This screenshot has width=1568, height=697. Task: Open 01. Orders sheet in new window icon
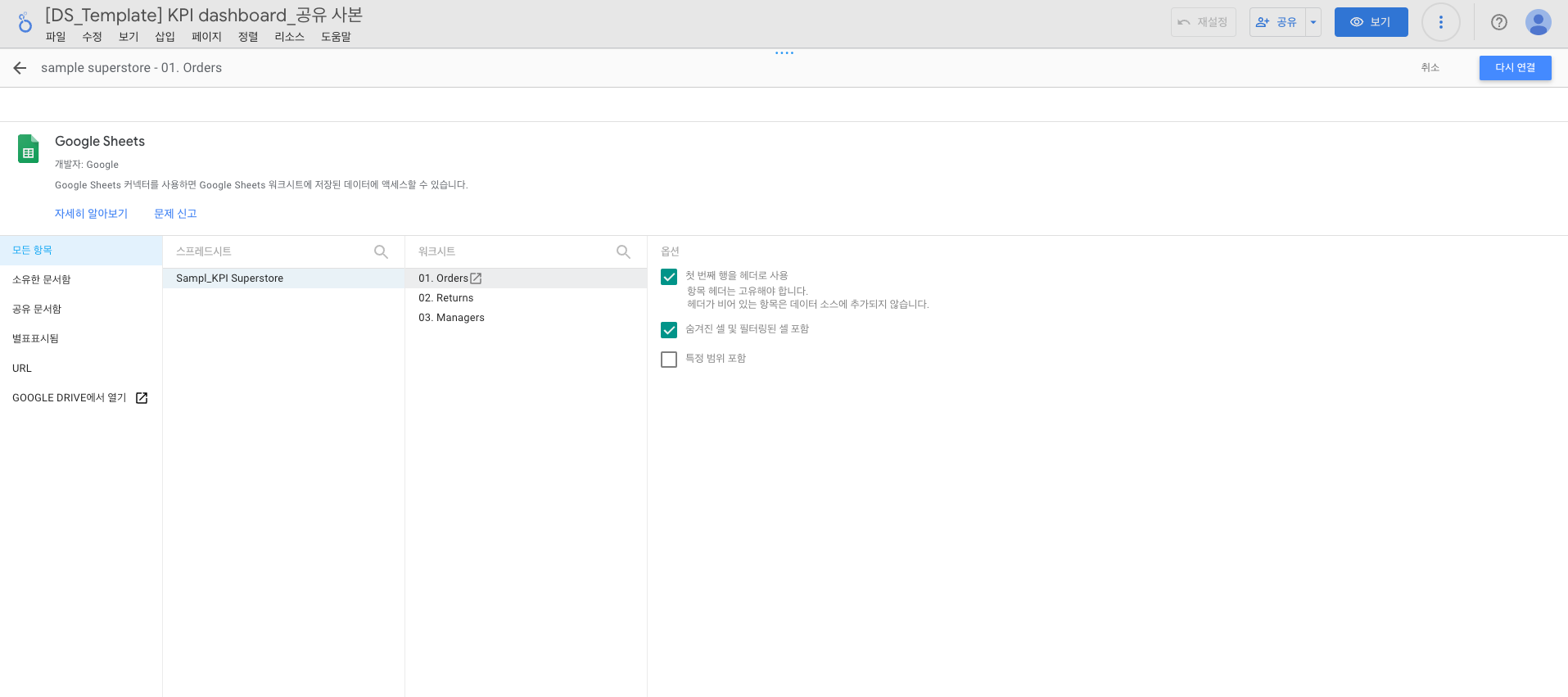pos(476,278)
